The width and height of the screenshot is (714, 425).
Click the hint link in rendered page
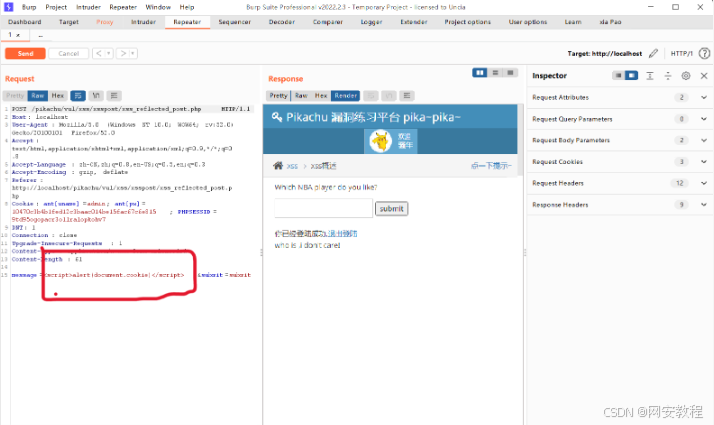click(491, 166)
